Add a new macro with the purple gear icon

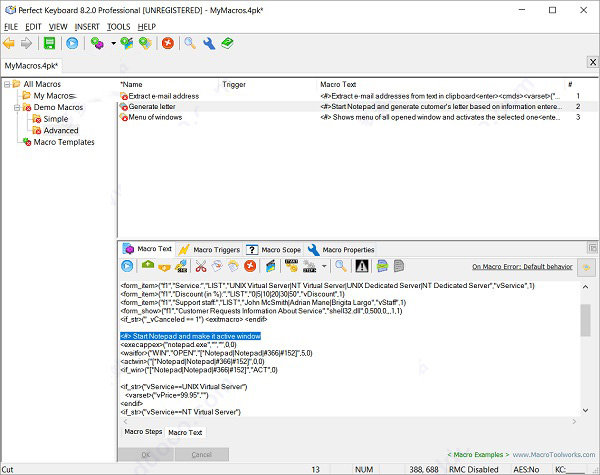tap(97, 44)
